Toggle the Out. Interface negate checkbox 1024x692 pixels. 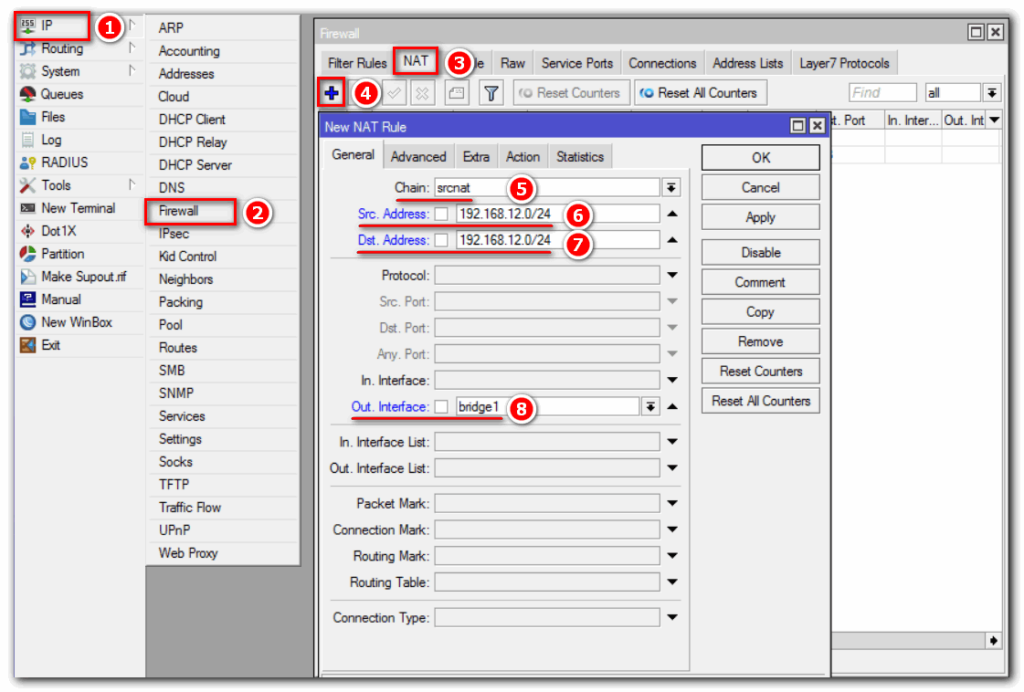point(441,407)
